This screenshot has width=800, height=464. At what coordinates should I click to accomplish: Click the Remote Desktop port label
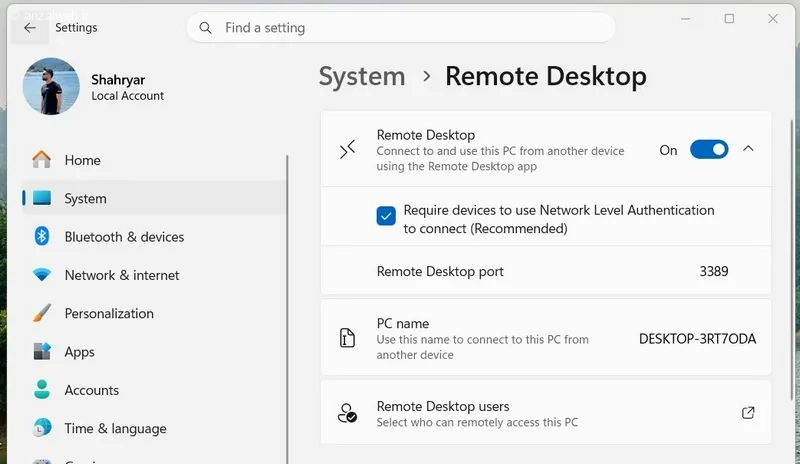440,272
